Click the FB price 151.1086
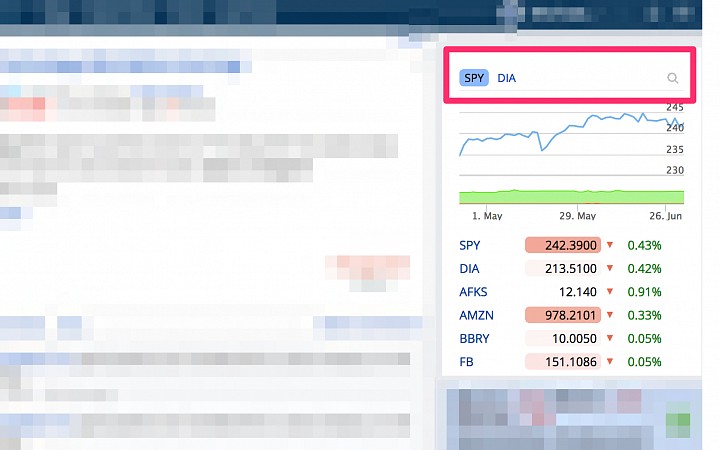This screenshot has width=720, height=450. pyautogui.click(x=563, y=362)
